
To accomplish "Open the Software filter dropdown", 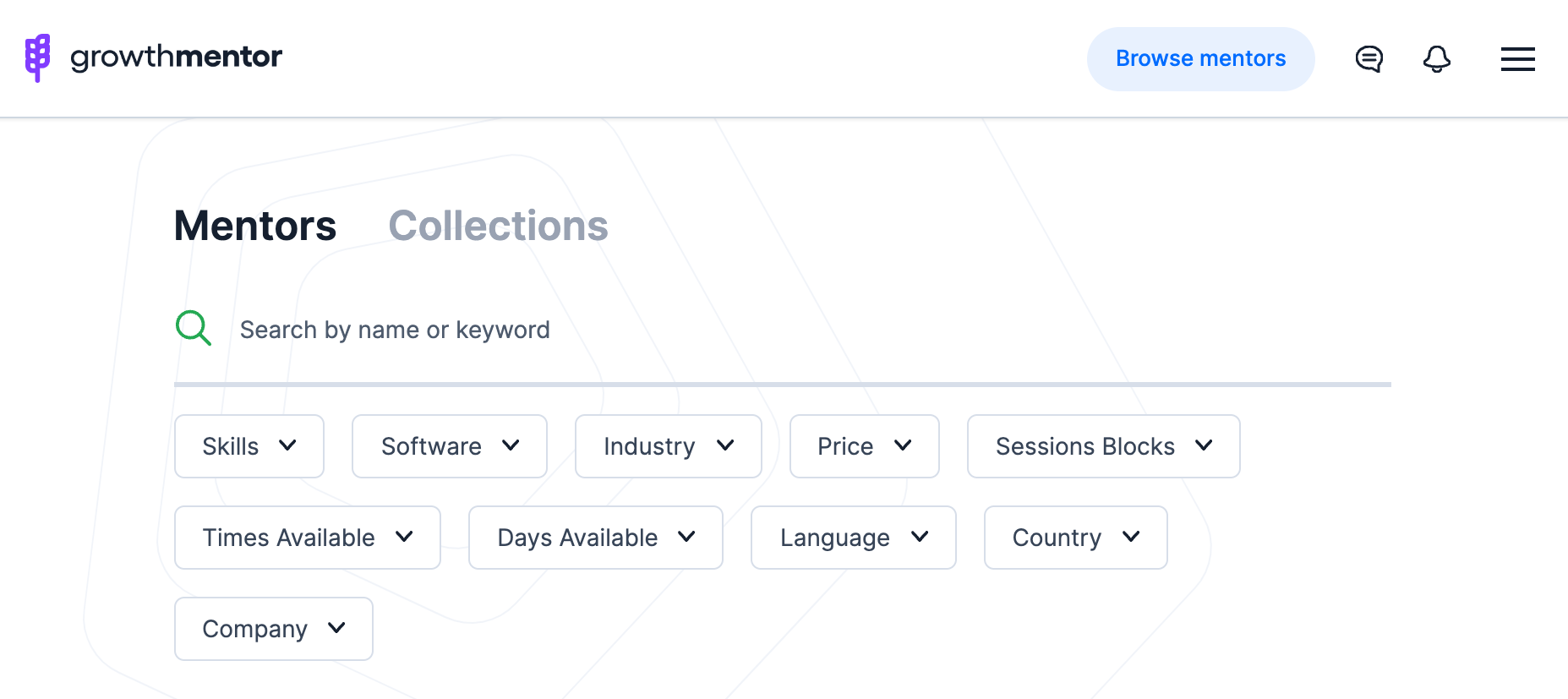I will point(450,446).
